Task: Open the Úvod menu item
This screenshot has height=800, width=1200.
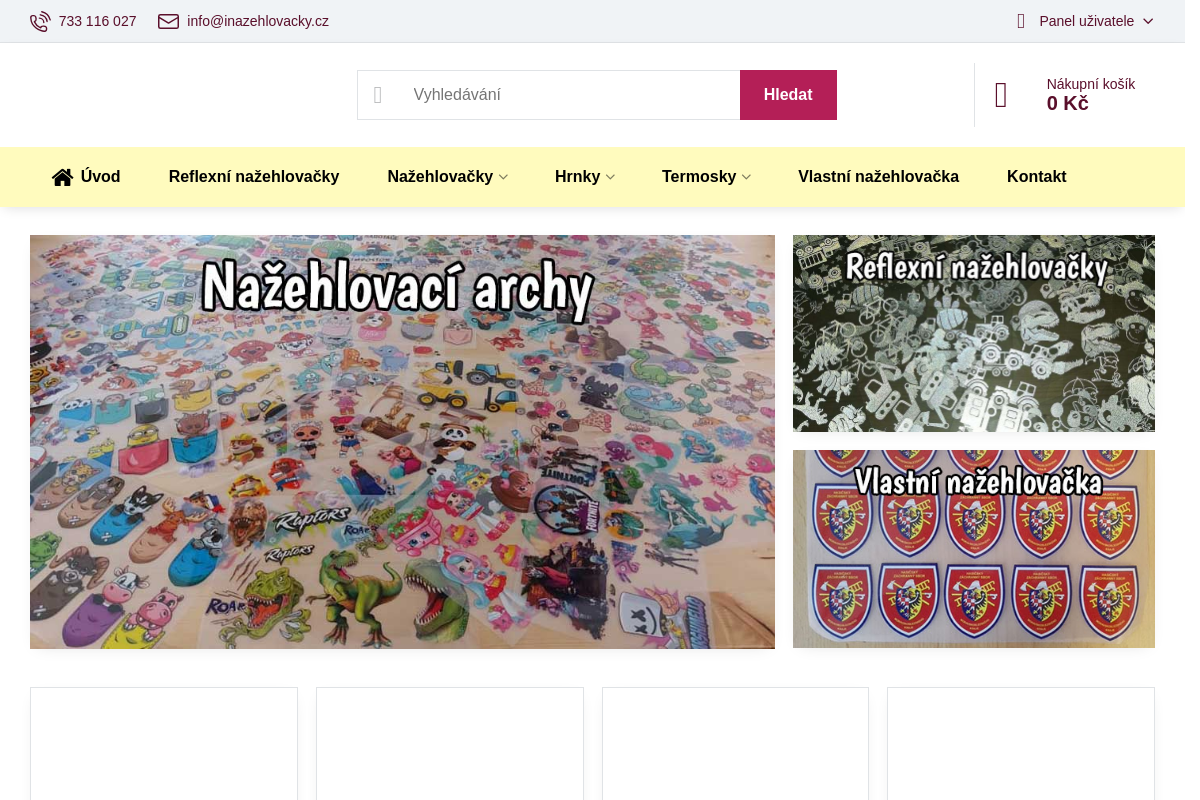Action: click(x=100, y=176)
